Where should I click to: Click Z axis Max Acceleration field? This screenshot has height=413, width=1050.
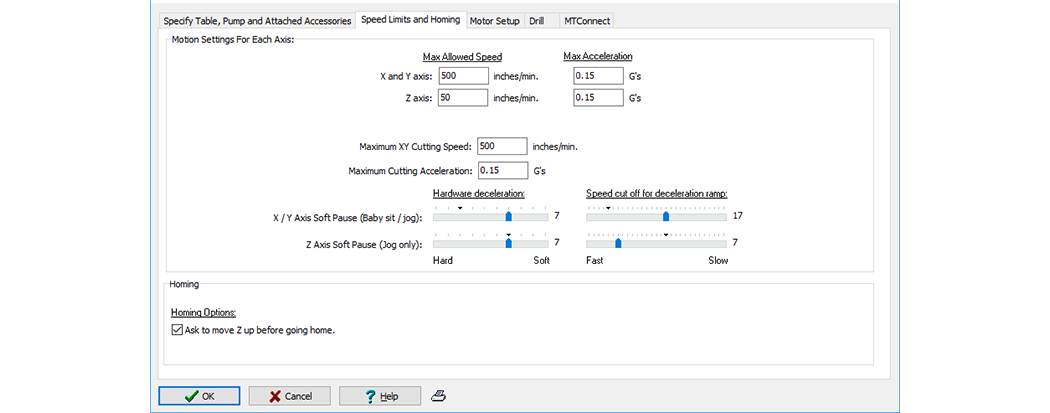(x=598, y=97)
